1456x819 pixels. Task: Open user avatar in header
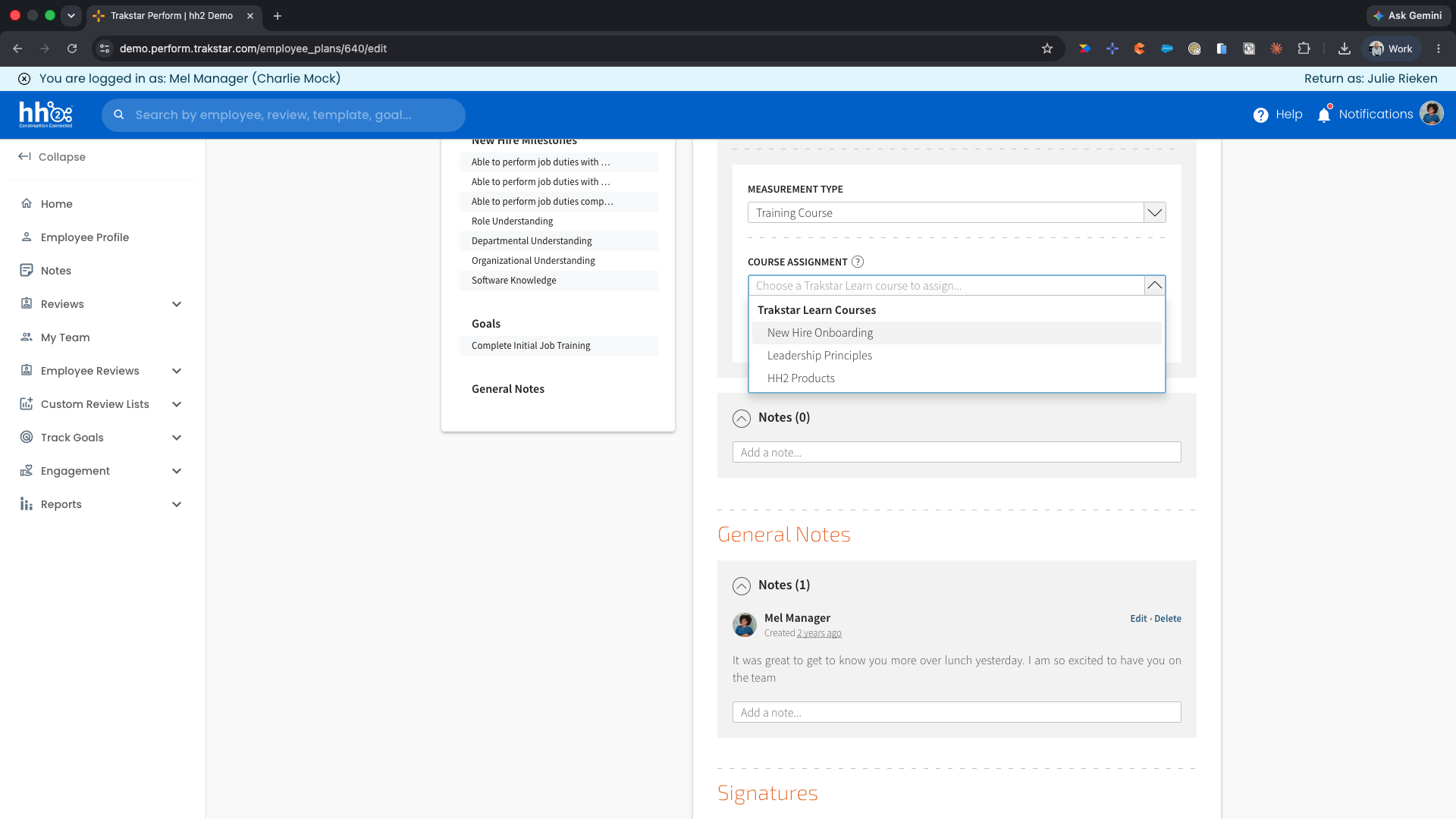(1432, 114)
